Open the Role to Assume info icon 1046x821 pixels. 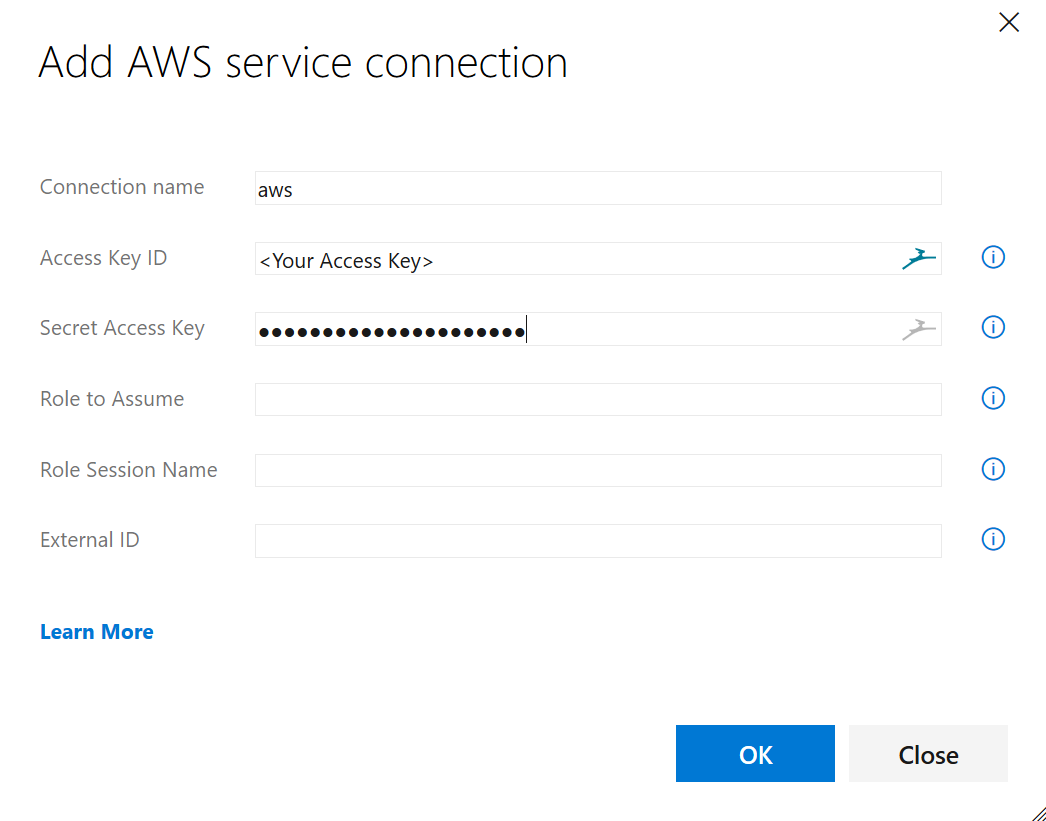[993, 398]
